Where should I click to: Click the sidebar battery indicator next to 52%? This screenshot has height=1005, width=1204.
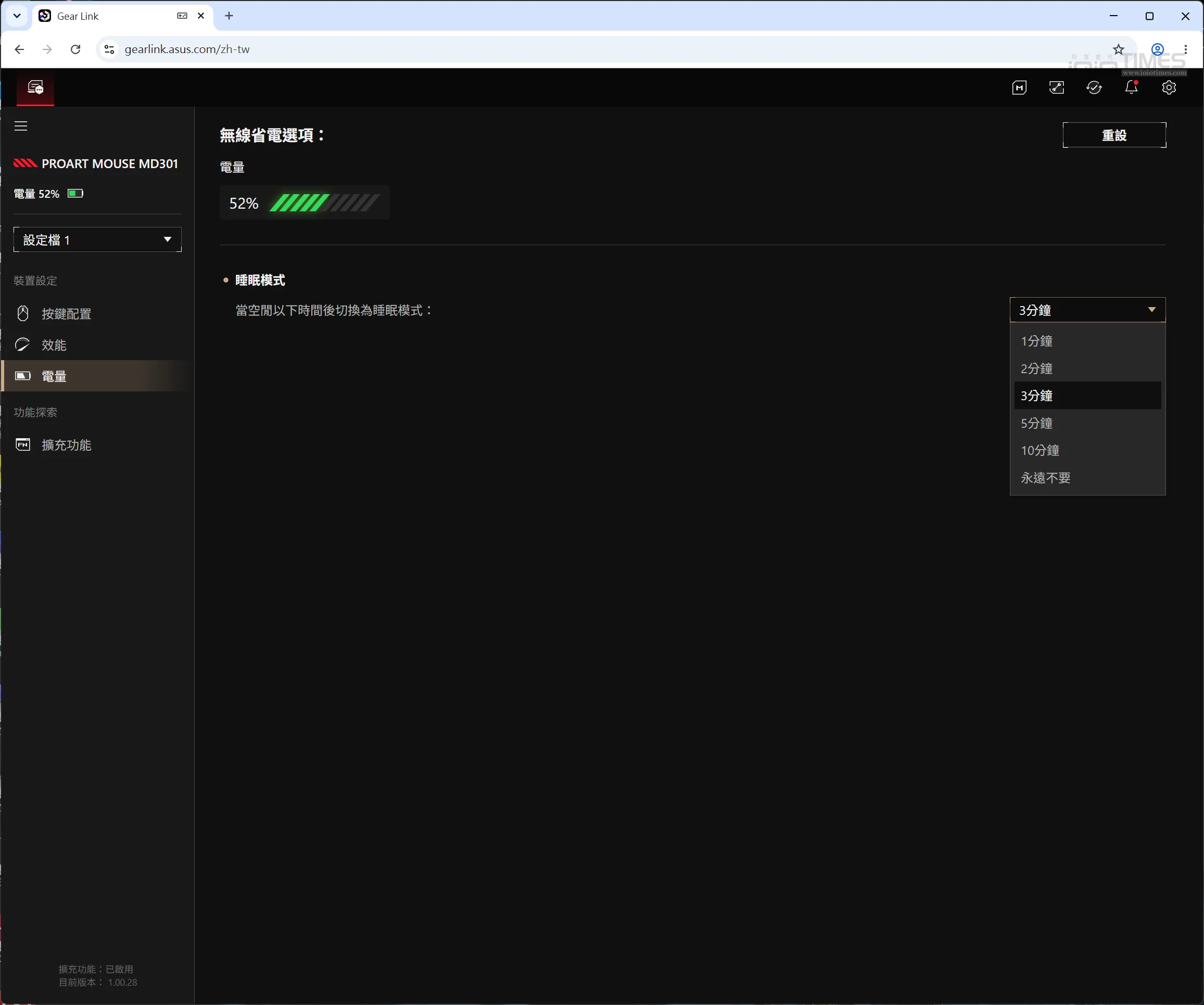tap(75, 193)
